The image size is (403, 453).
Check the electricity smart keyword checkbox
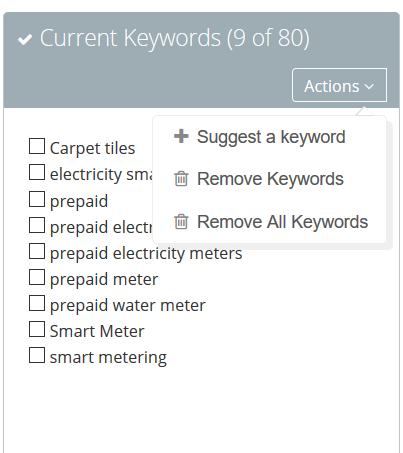point(37,172)
